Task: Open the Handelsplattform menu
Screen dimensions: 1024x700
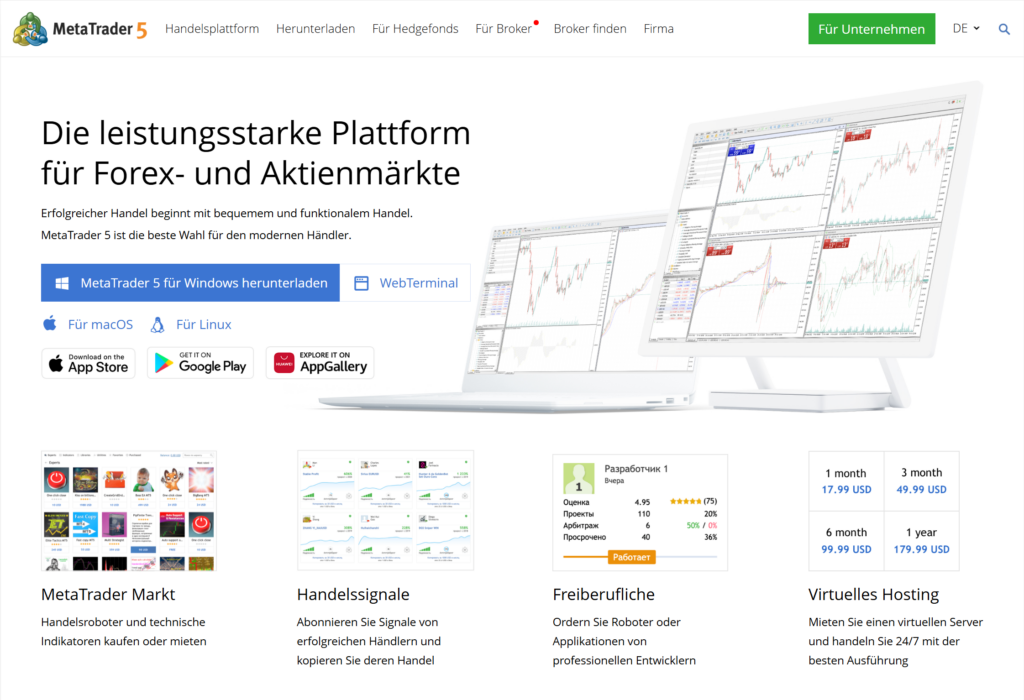Action: click(212, 29)
